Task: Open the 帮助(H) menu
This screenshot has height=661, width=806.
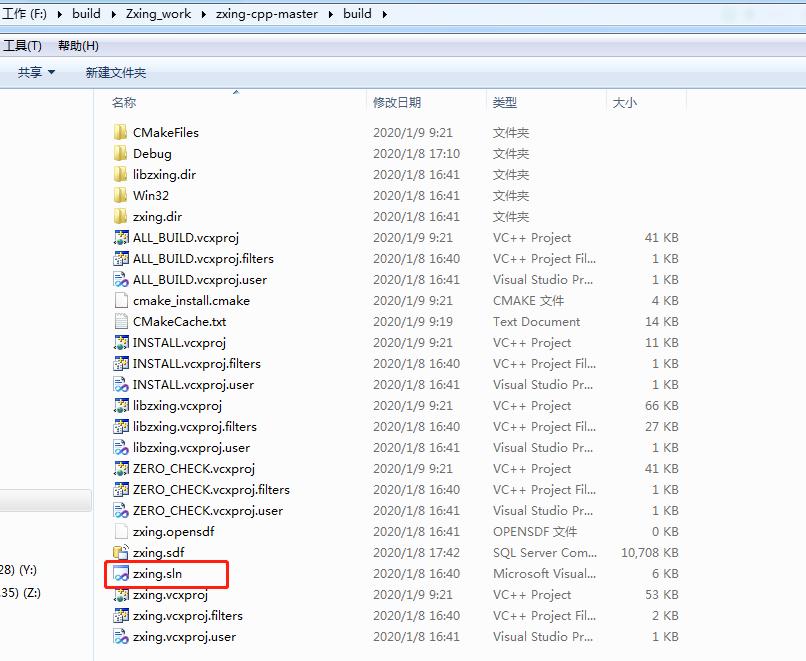Action: 78,46
